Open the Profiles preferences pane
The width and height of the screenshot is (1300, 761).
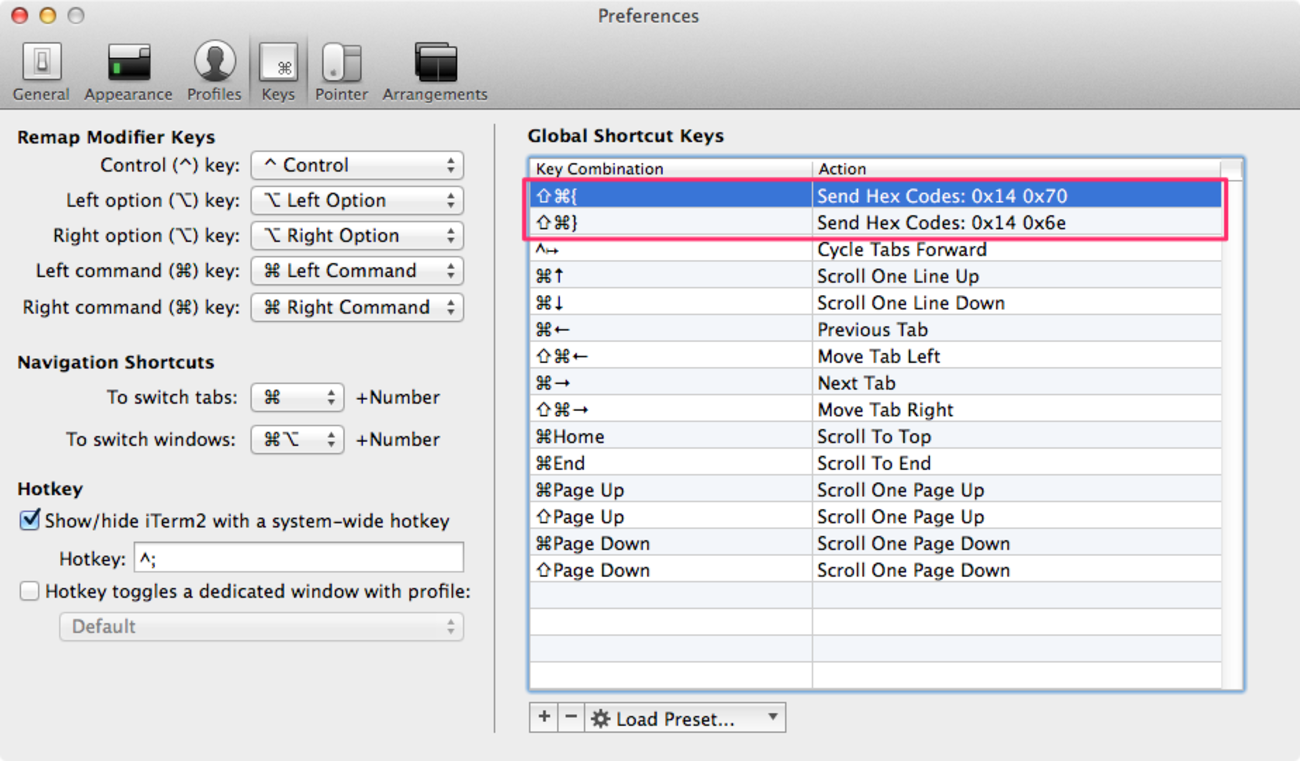[x=214, y=72]
